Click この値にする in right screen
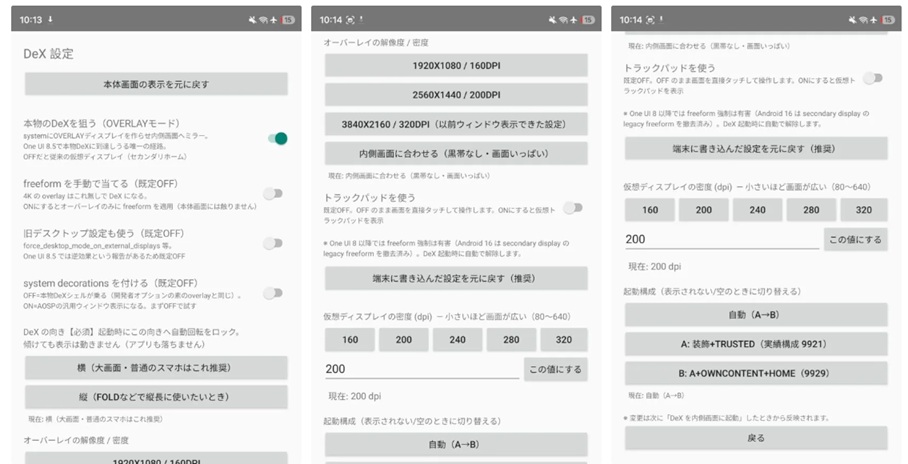This screenshot has width=908, height=464. (x=856, y=239)
